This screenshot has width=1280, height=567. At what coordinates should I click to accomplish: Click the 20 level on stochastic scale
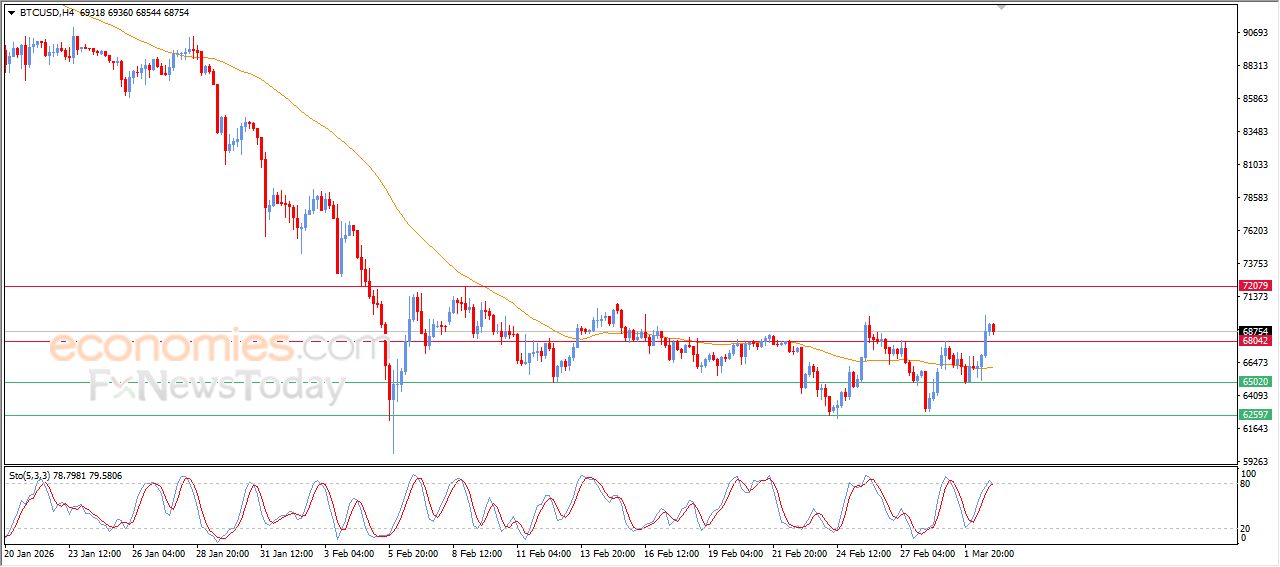tap(1246, 528)
